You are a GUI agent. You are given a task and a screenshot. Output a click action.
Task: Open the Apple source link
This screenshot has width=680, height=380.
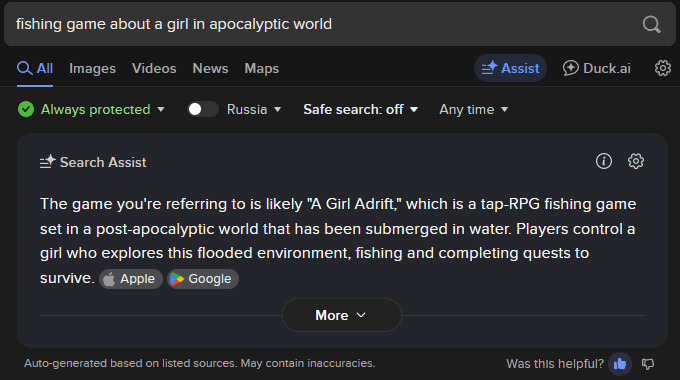pyautogui.click(x=131, y=279)
